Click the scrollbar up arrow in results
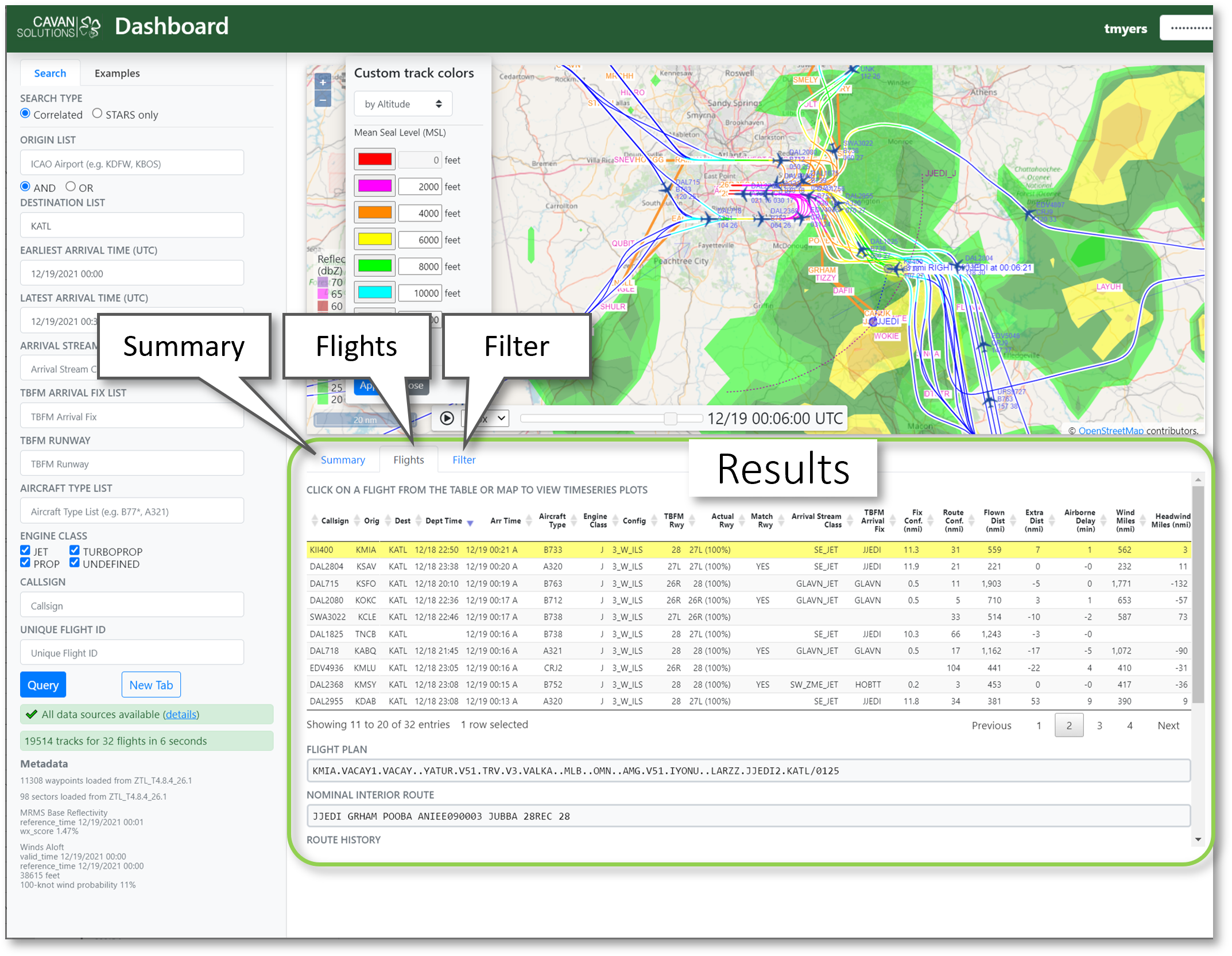 1198,479
